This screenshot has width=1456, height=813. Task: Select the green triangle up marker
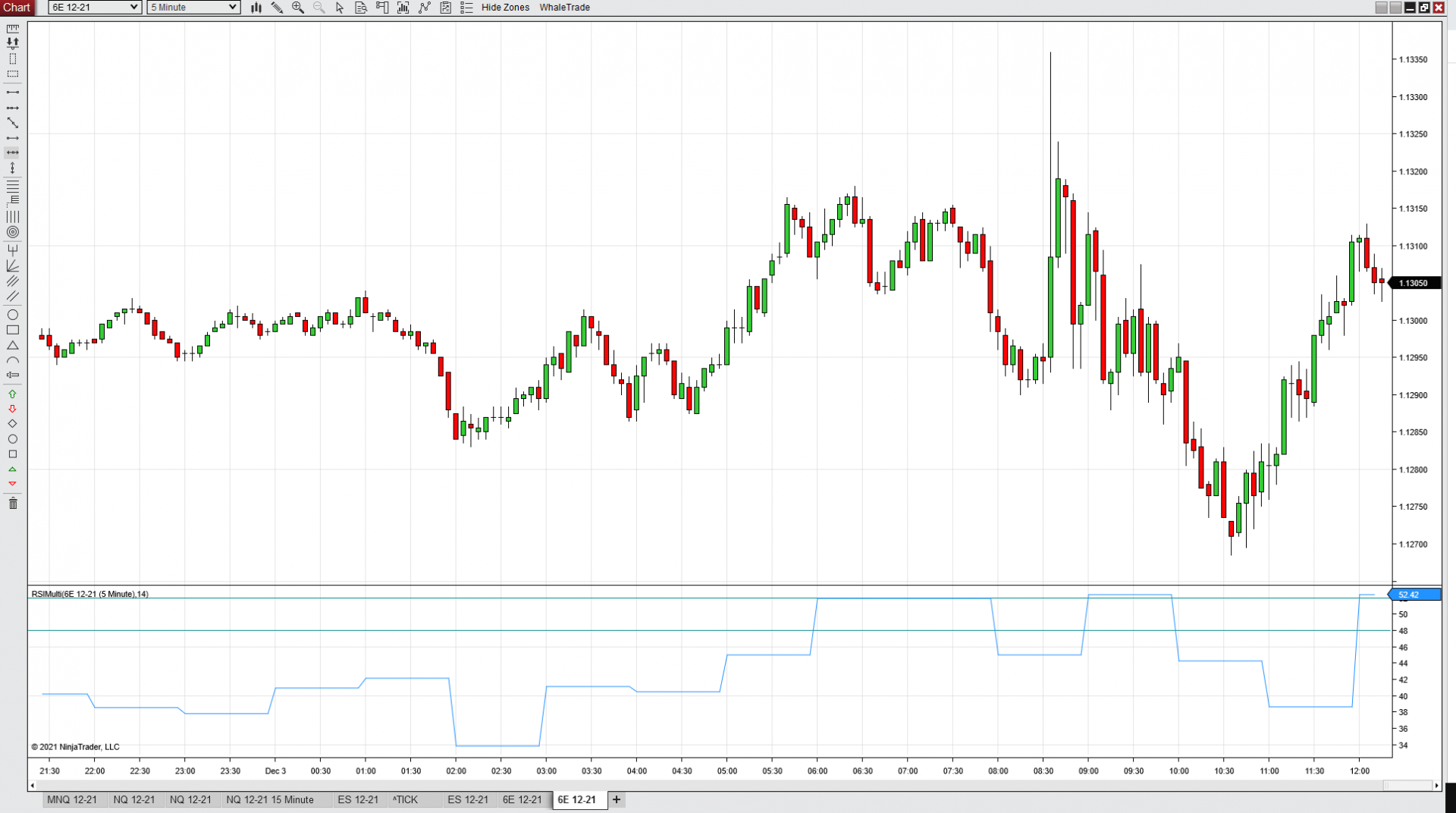(13, 469)
